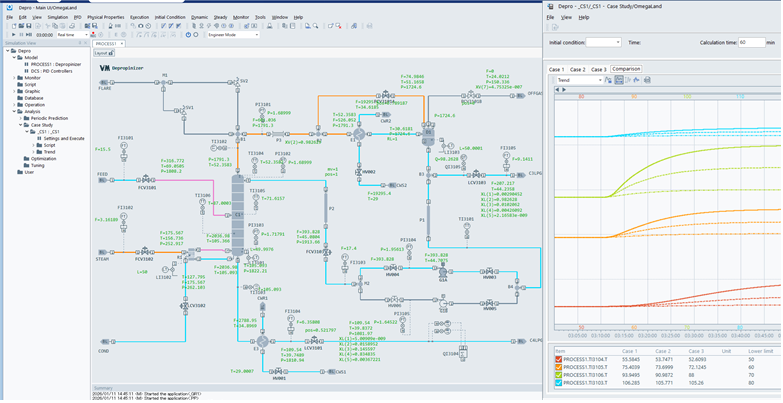Switch to the Case 2 tab
The width and height of the screenshot is (783, 403).
(578, 69)
